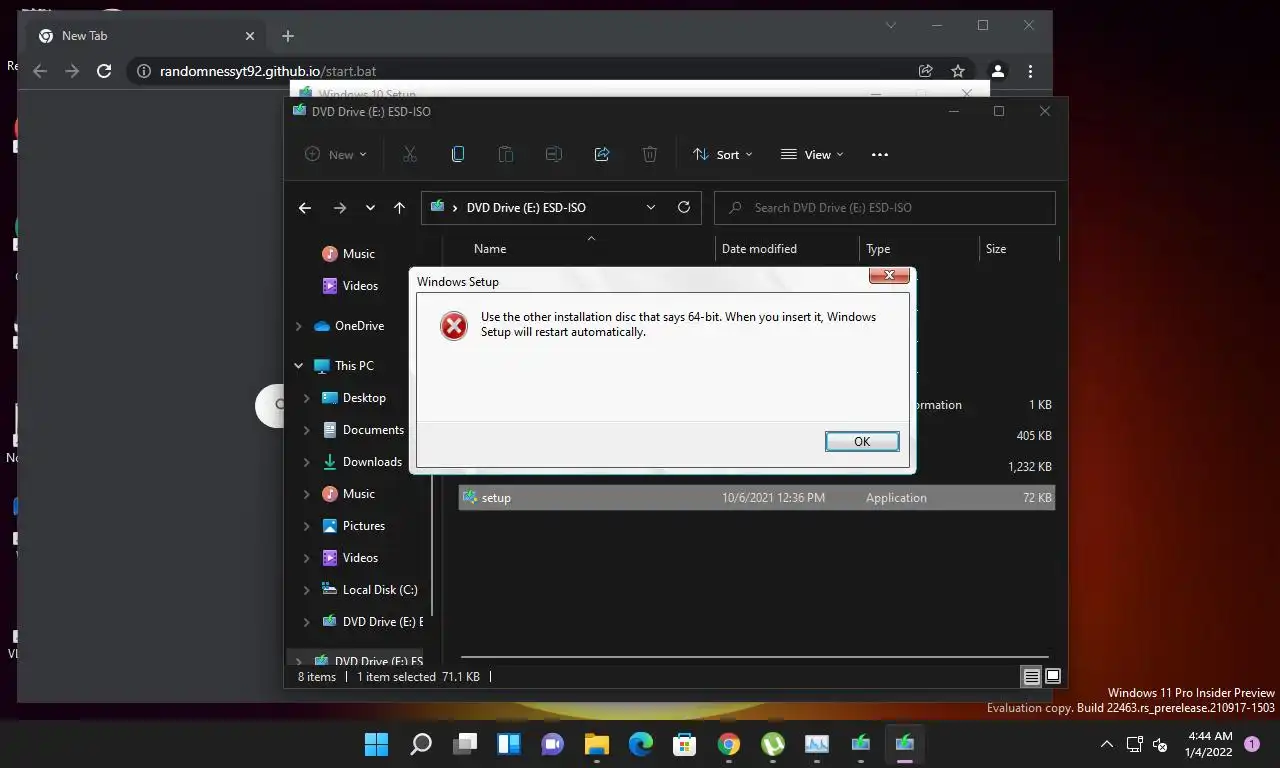This screenshot has height=768, width=1280.
Task: Select the New Tab tab in Chrome
Action: click(x=146, y=36)
